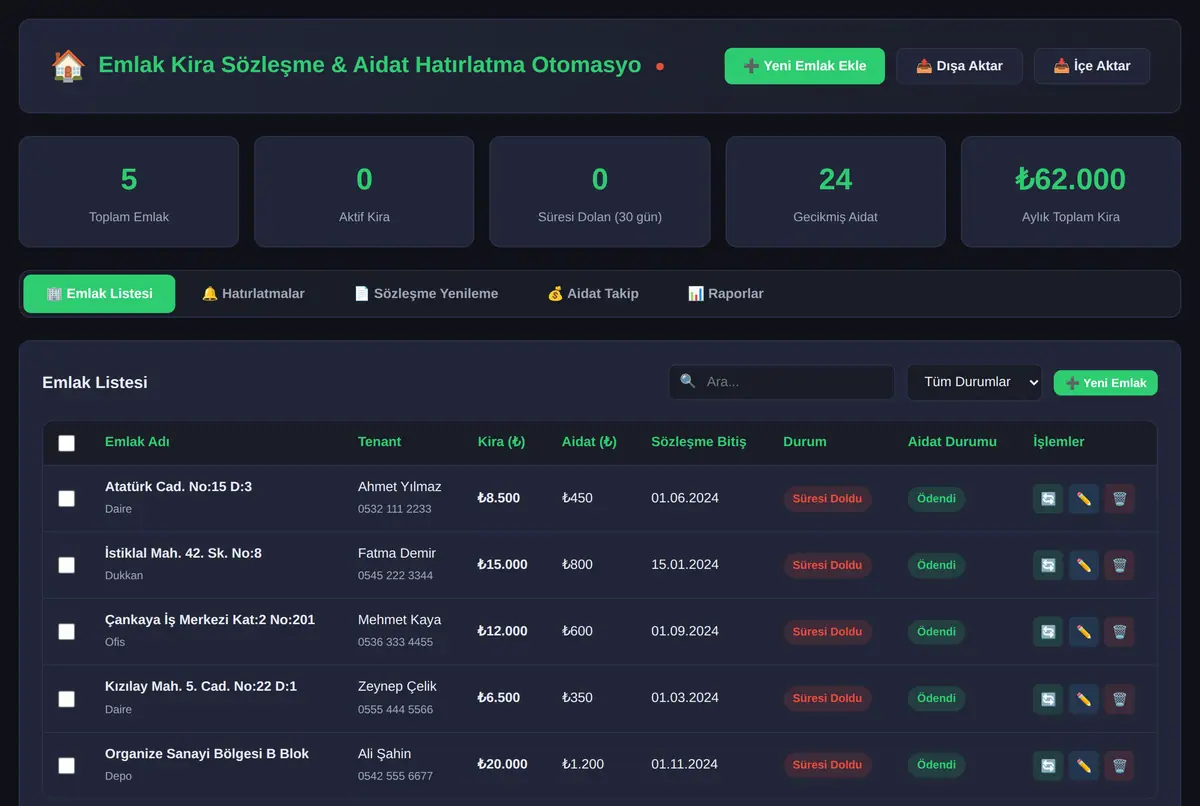1200x806 pixels.
Task: Click the small Yeni Emlak button
Action: pos(1106,383)
